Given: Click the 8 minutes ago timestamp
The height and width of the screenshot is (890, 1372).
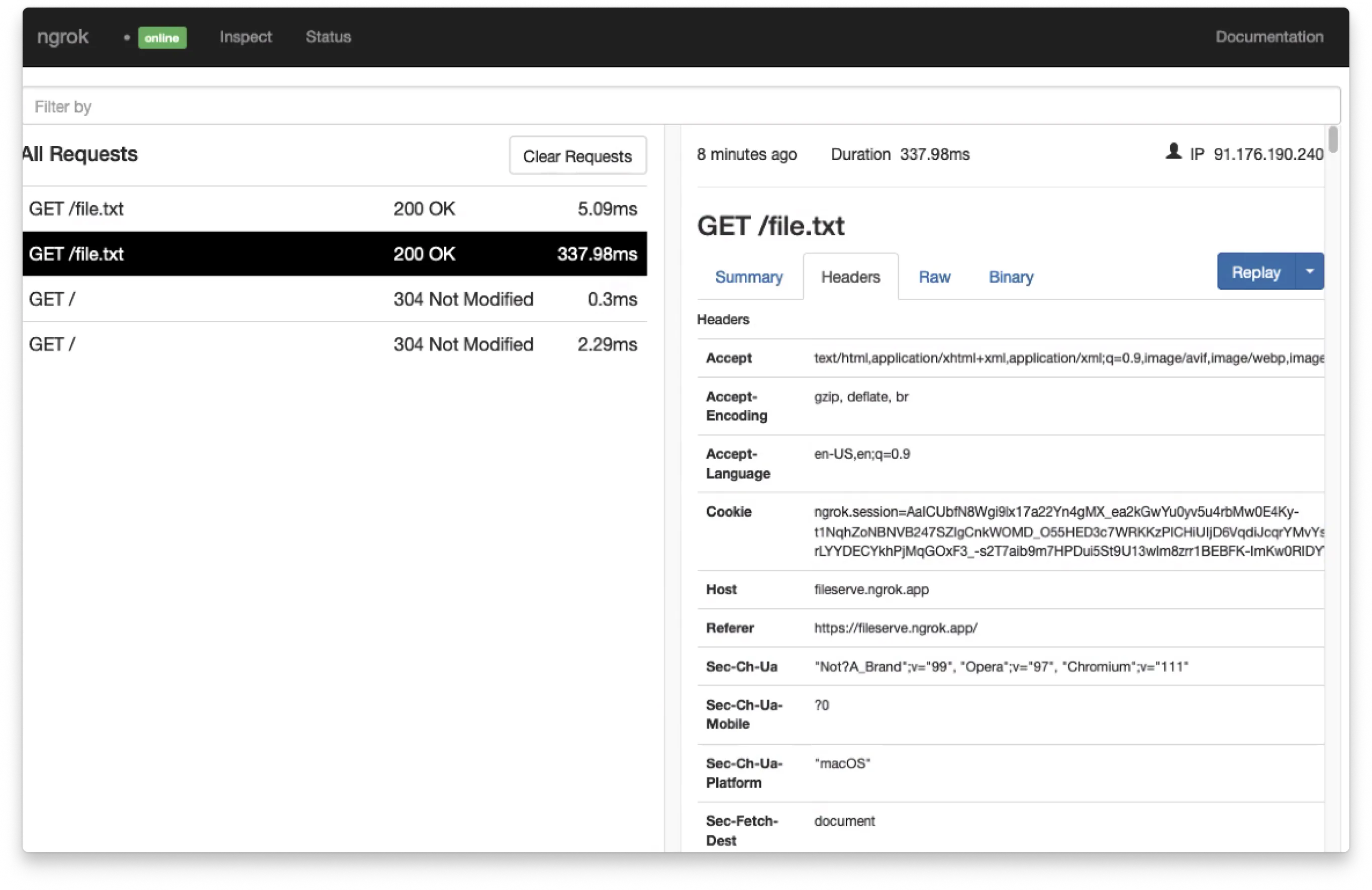Looking at the screenshot, I should 747,154.
